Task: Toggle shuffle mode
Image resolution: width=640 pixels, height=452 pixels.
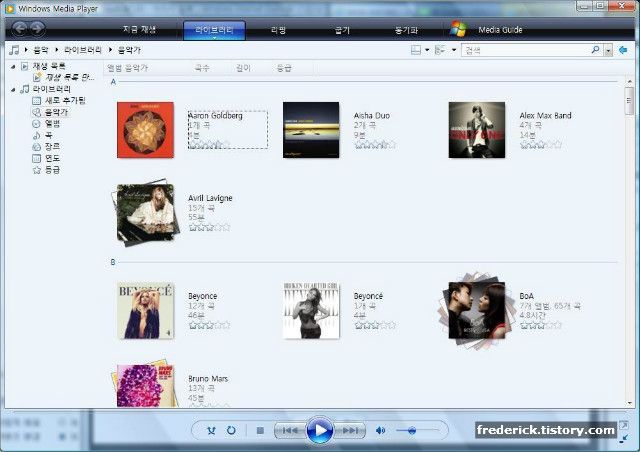Action: [x=211, y=430]
